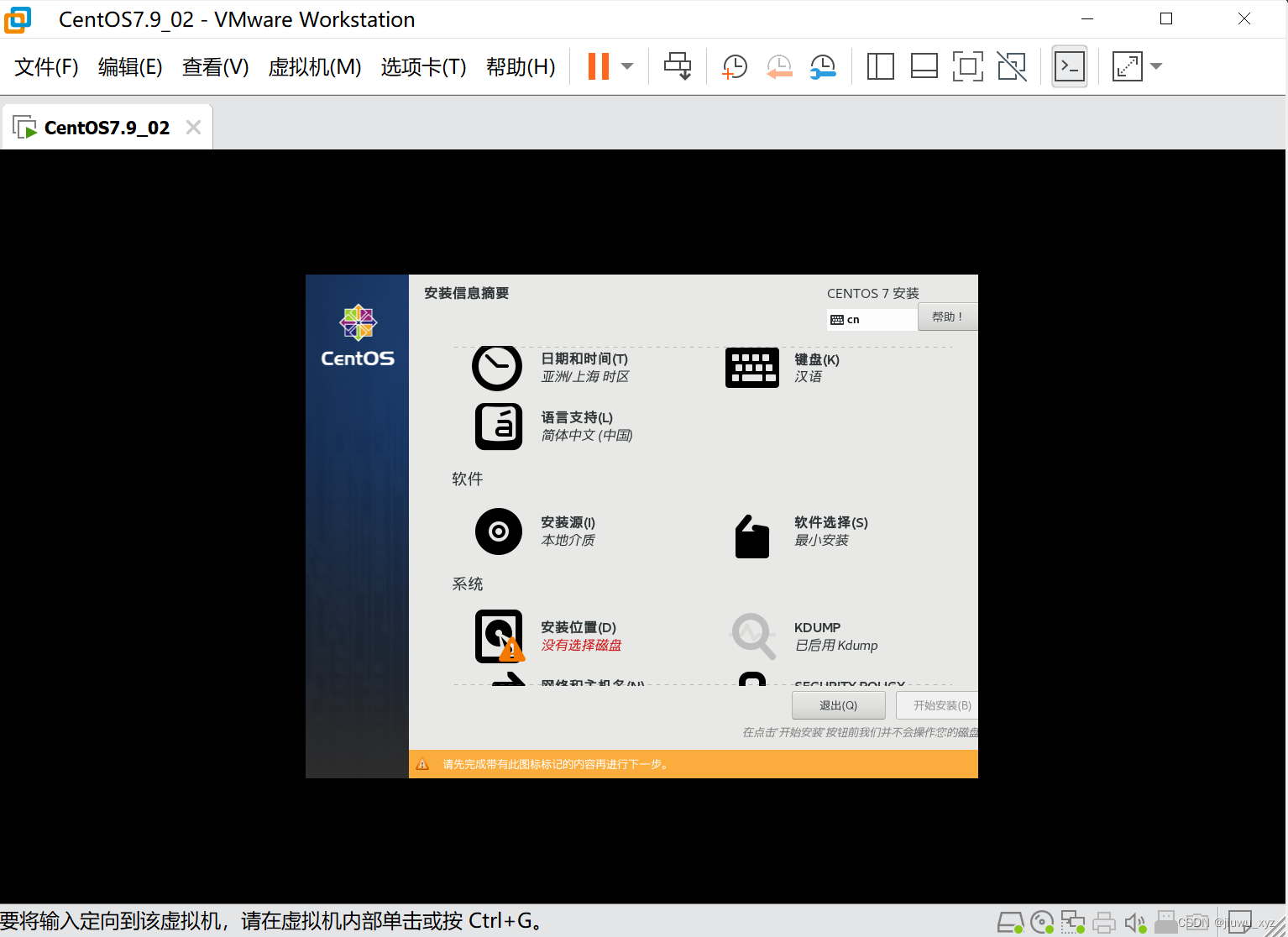Open the 虚拟机(M) menu
Viewport: 1288px width, 937px height.
click(x=315, y=67)
